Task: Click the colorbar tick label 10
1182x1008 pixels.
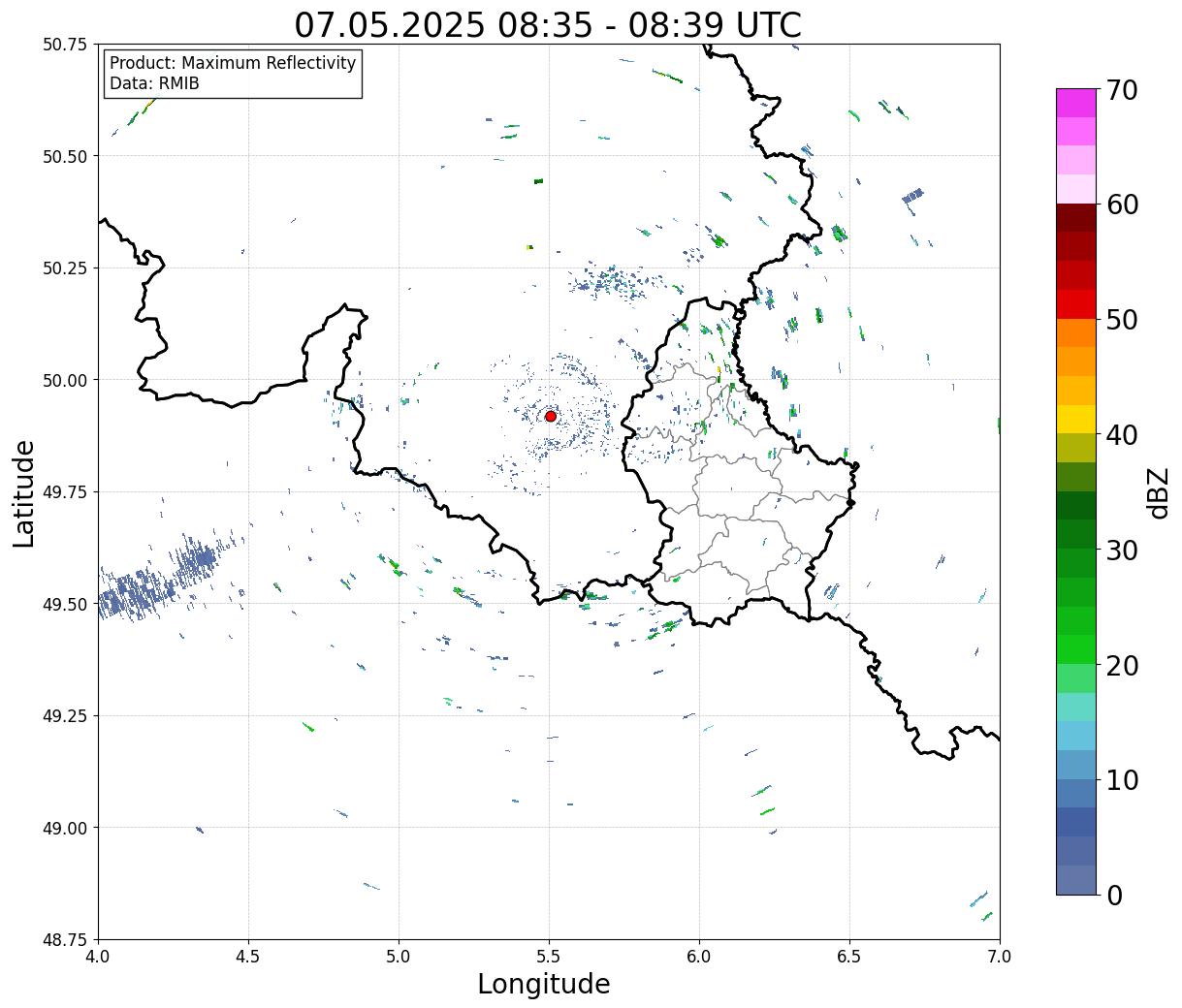Action: pyautogui.click(x=1122, y=779)
